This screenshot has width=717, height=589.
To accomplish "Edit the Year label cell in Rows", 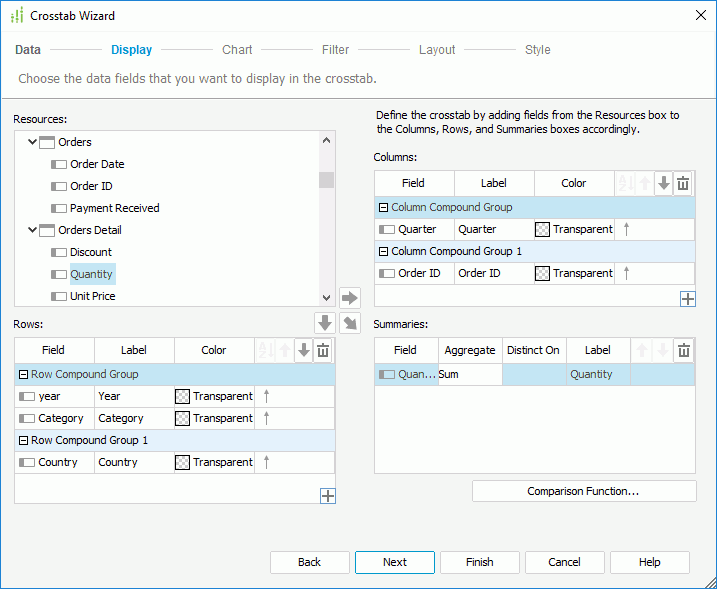I will pos(134,396).
